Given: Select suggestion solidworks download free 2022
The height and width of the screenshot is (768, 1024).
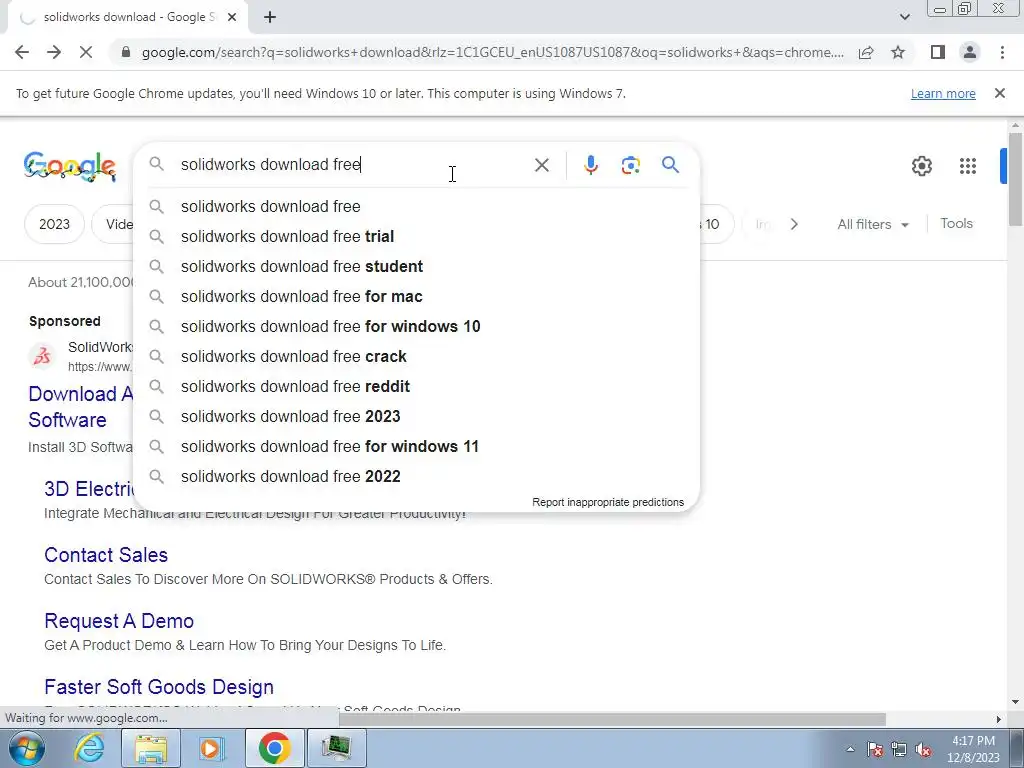Looking at the screenshot, I should 417,477.
